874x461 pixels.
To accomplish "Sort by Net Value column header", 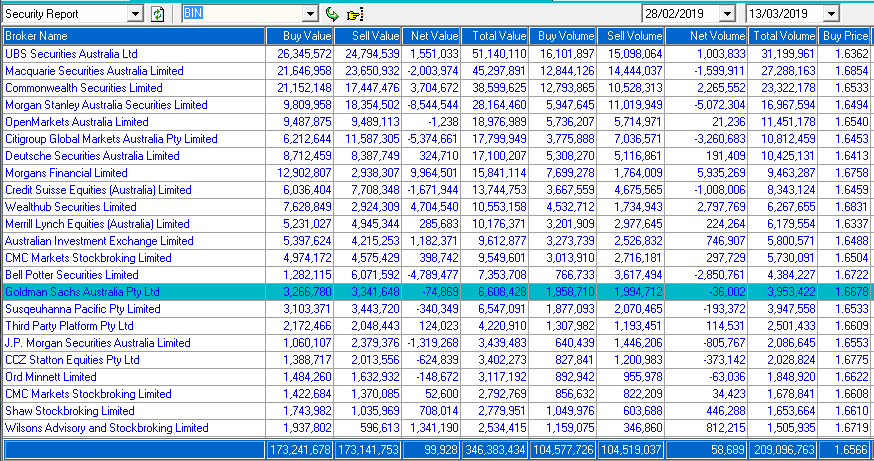I will pyautogui.click(x=431, y=36).
